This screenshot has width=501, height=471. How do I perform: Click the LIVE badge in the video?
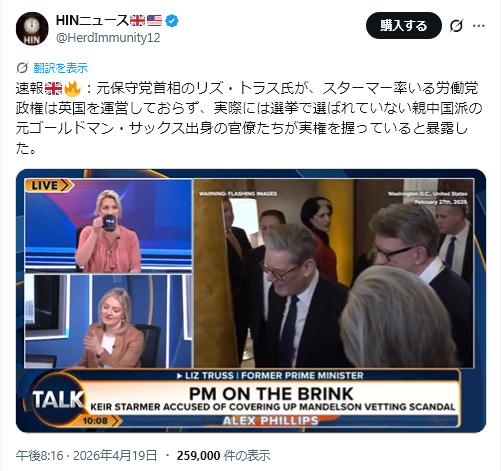(49, 185)
